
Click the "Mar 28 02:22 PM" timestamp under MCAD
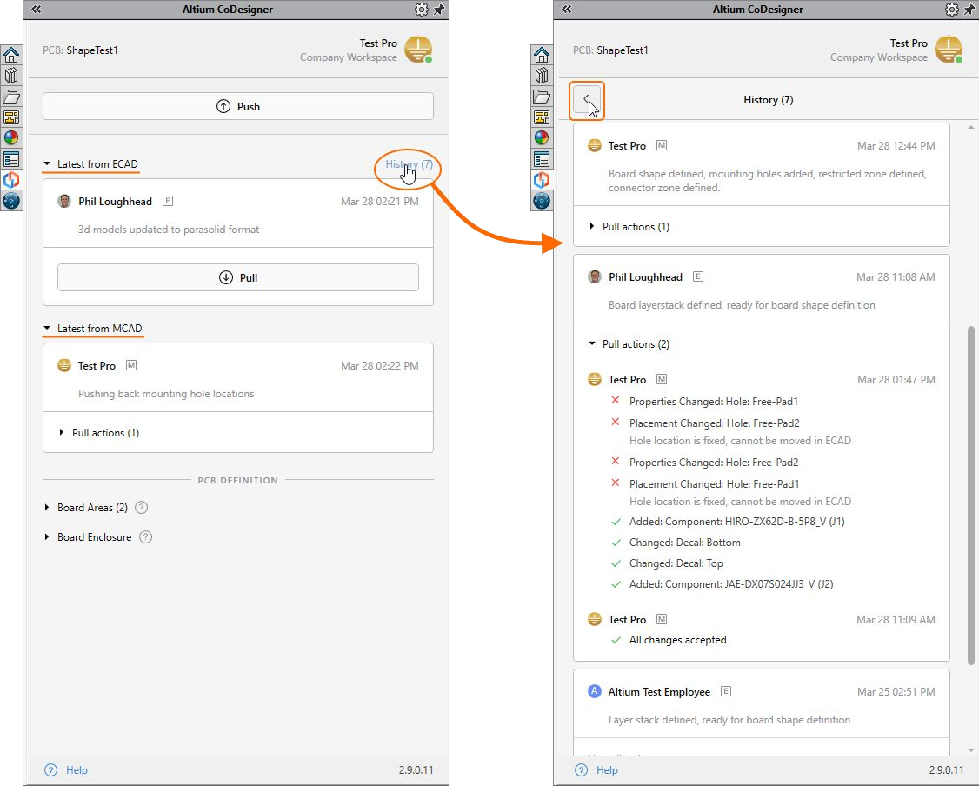379,366
